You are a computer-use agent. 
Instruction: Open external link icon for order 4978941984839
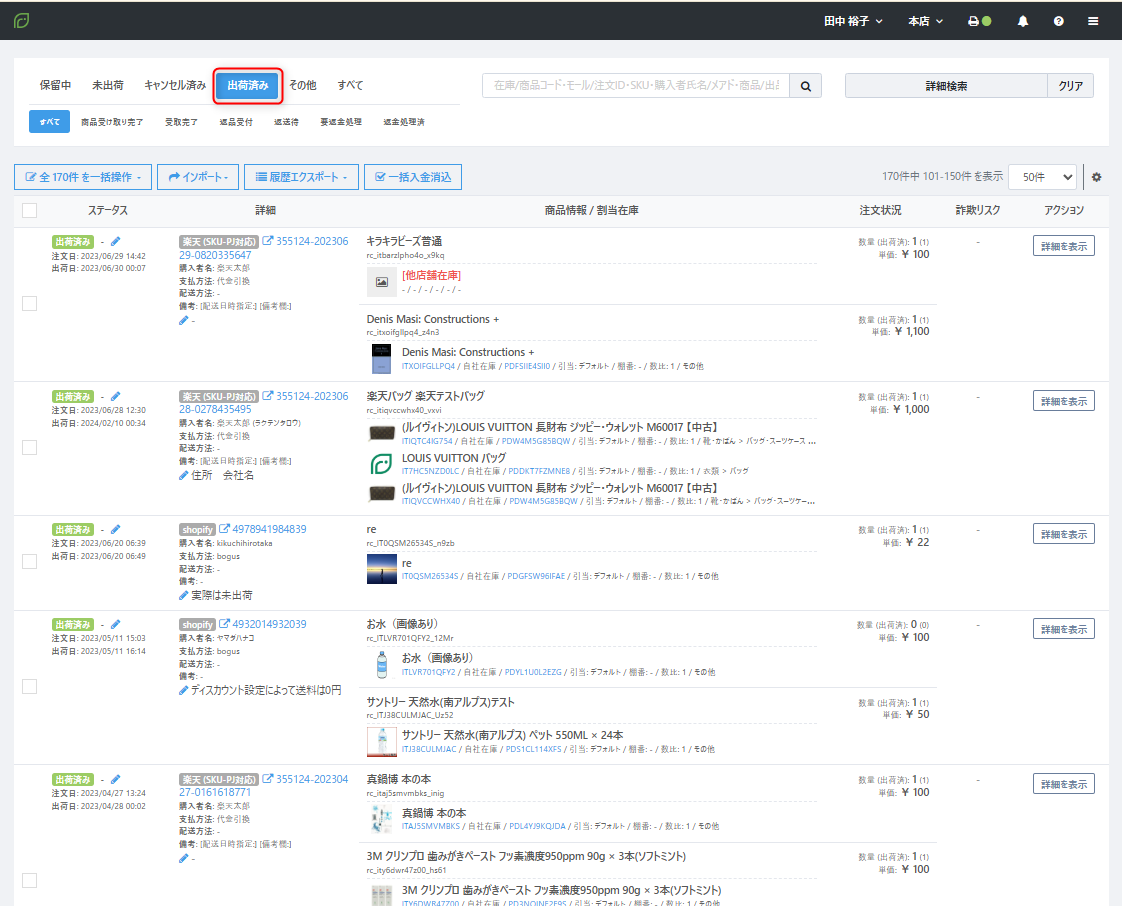click(x=225, y=529)
